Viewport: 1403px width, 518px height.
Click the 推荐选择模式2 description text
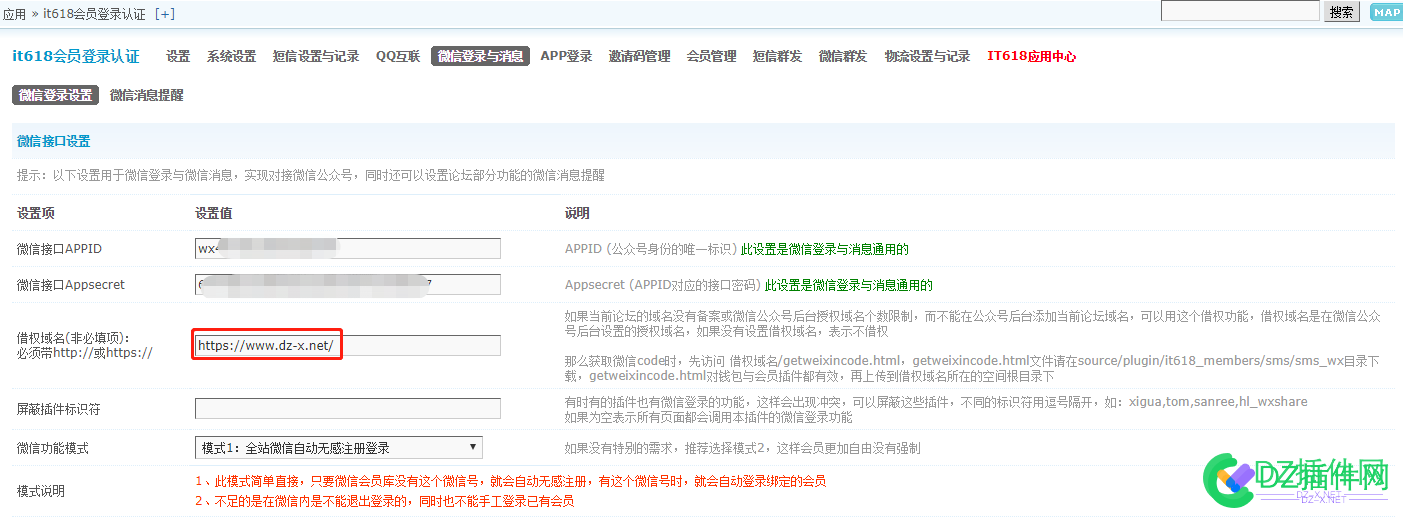[742, 448]
